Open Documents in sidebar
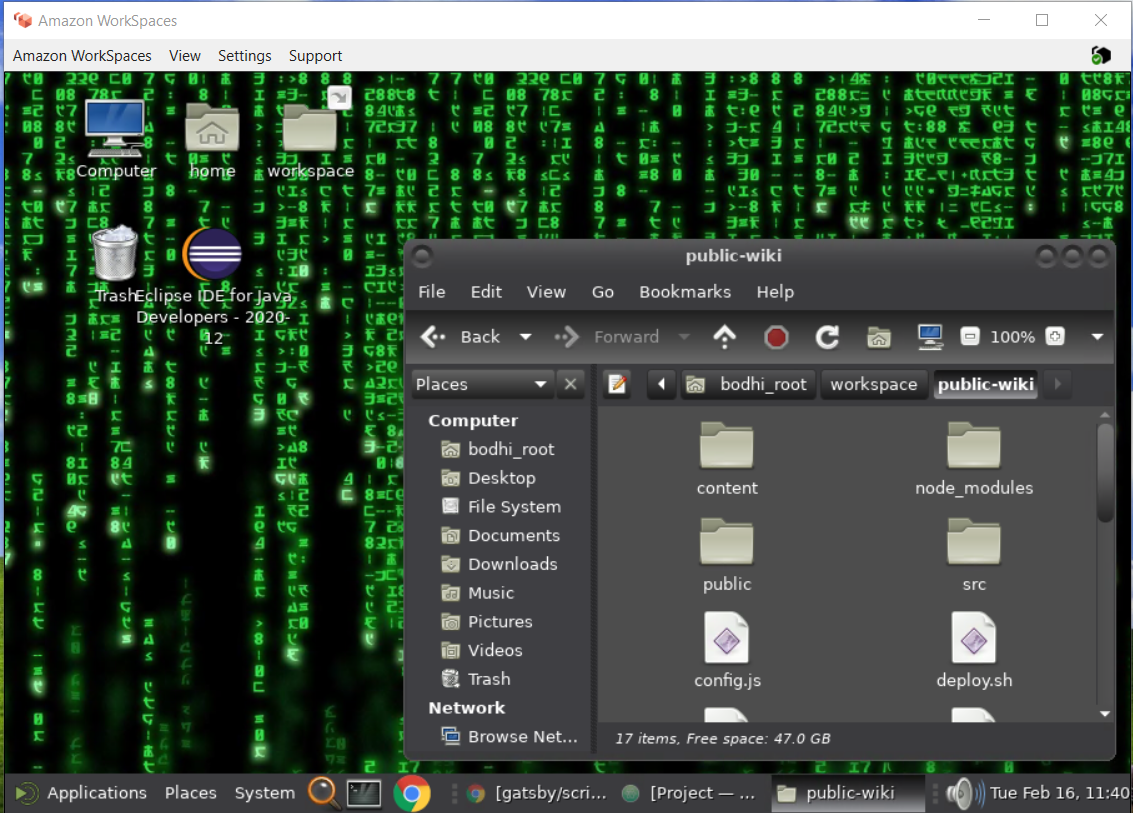Screen dimensions: 1133x813 [x=501, y=535]
